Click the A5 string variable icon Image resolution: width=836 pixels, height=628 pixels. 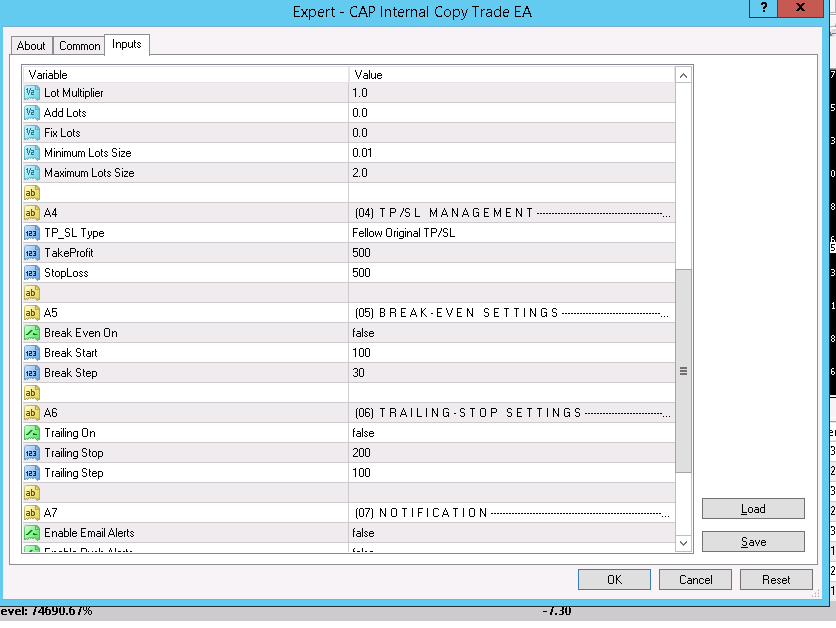(31, 313)
